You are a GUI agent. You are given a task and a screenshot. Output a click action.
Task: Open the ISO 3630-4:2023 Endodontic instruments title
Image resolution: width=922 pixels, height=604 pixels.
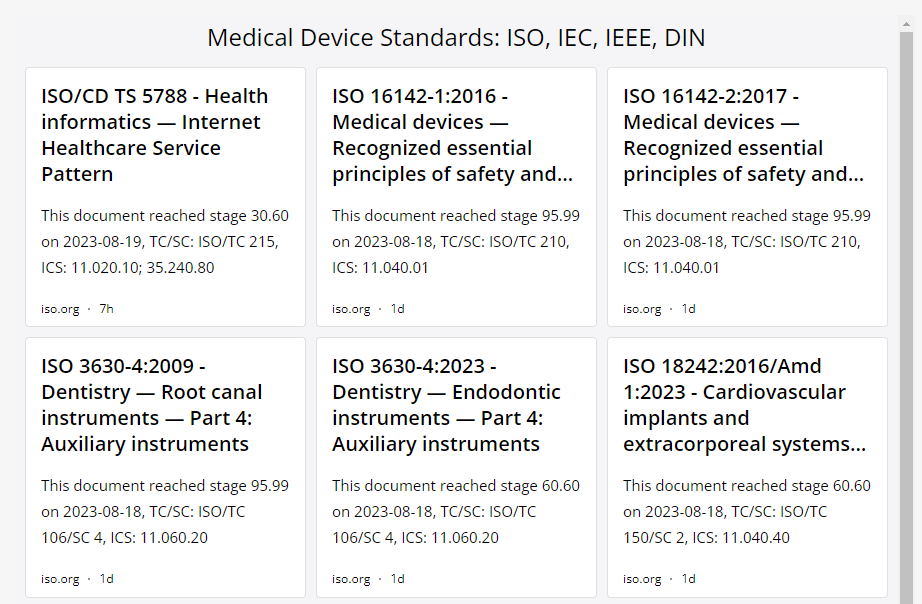click(446, 405)
